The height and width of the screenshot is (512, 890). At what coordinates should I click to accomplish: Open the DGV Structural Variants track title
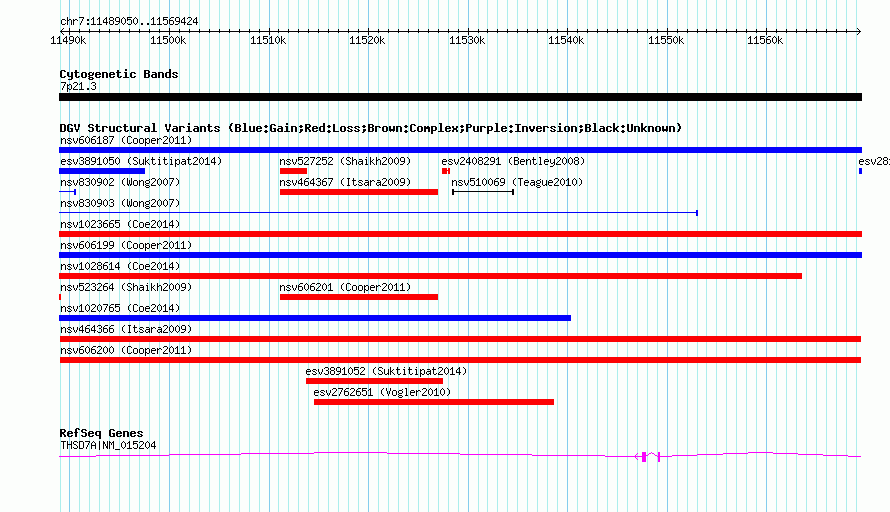(x=371, y=128)
